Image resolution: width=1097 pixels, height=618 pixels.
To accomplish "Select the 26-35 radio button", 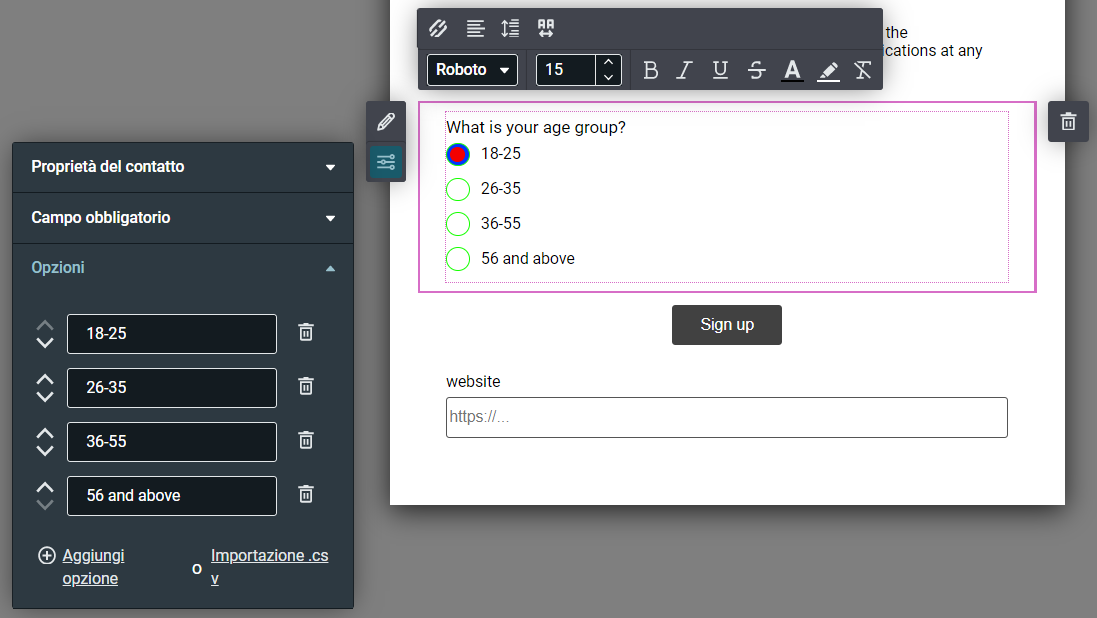I will click(458, 189).
